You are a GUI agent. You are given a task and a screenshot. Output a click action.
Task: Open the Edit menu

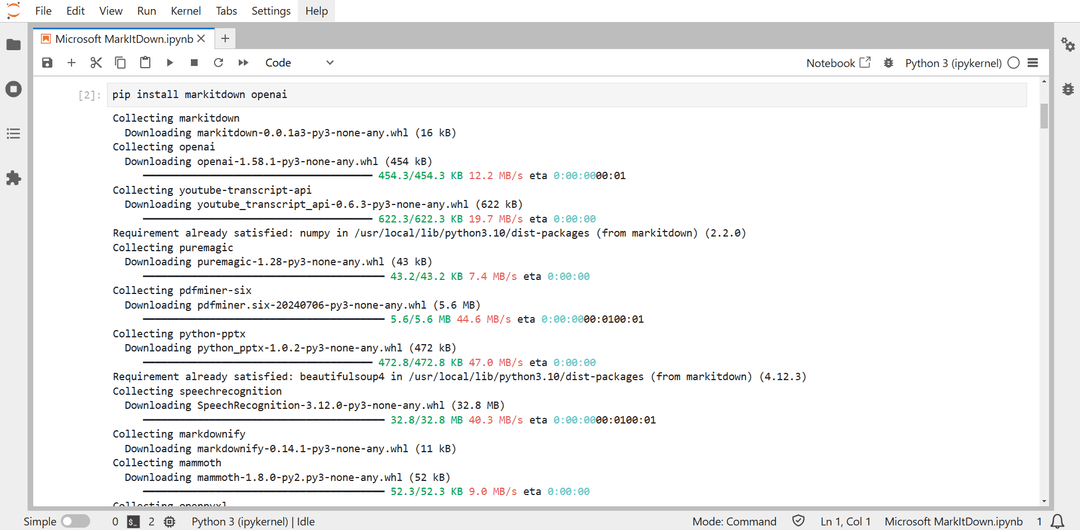click(x=76, y=11)
